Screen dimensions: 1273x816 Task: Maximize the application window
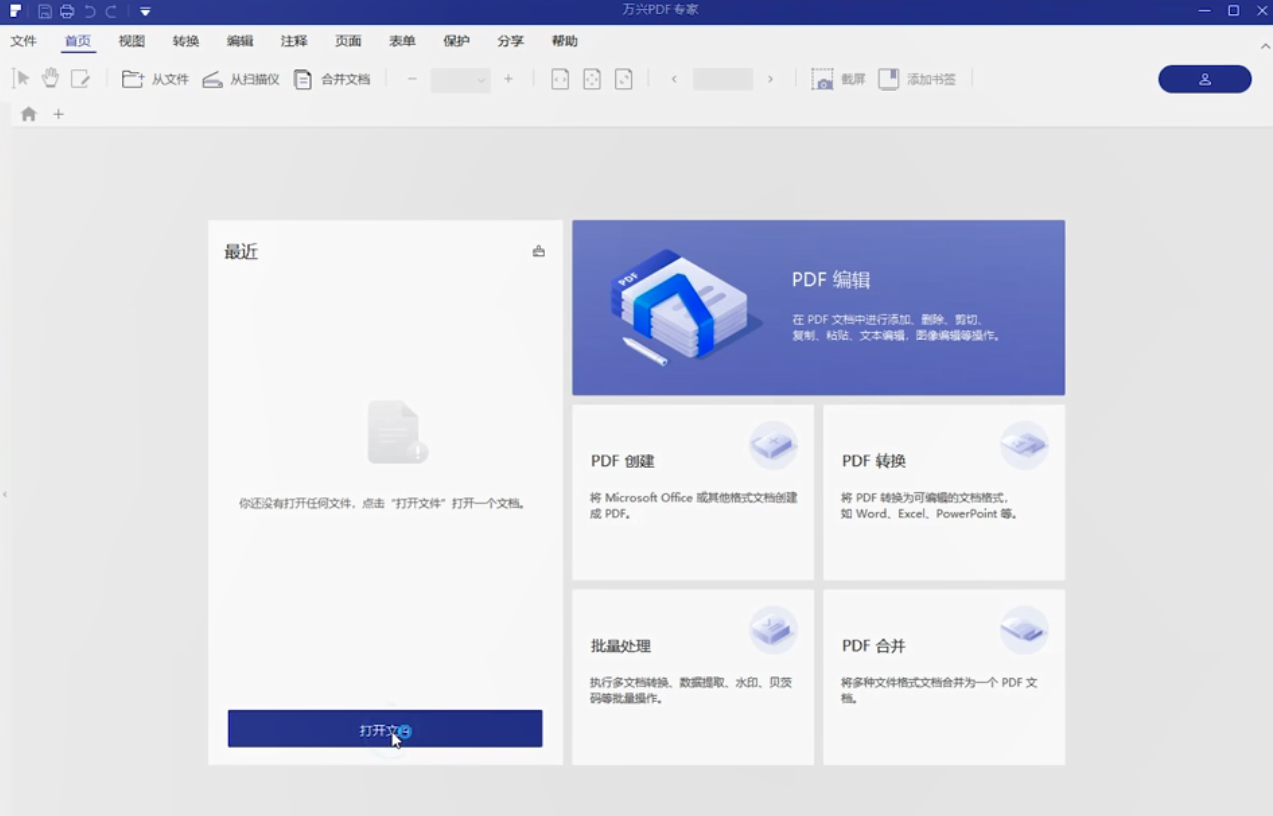[1234, 11]
